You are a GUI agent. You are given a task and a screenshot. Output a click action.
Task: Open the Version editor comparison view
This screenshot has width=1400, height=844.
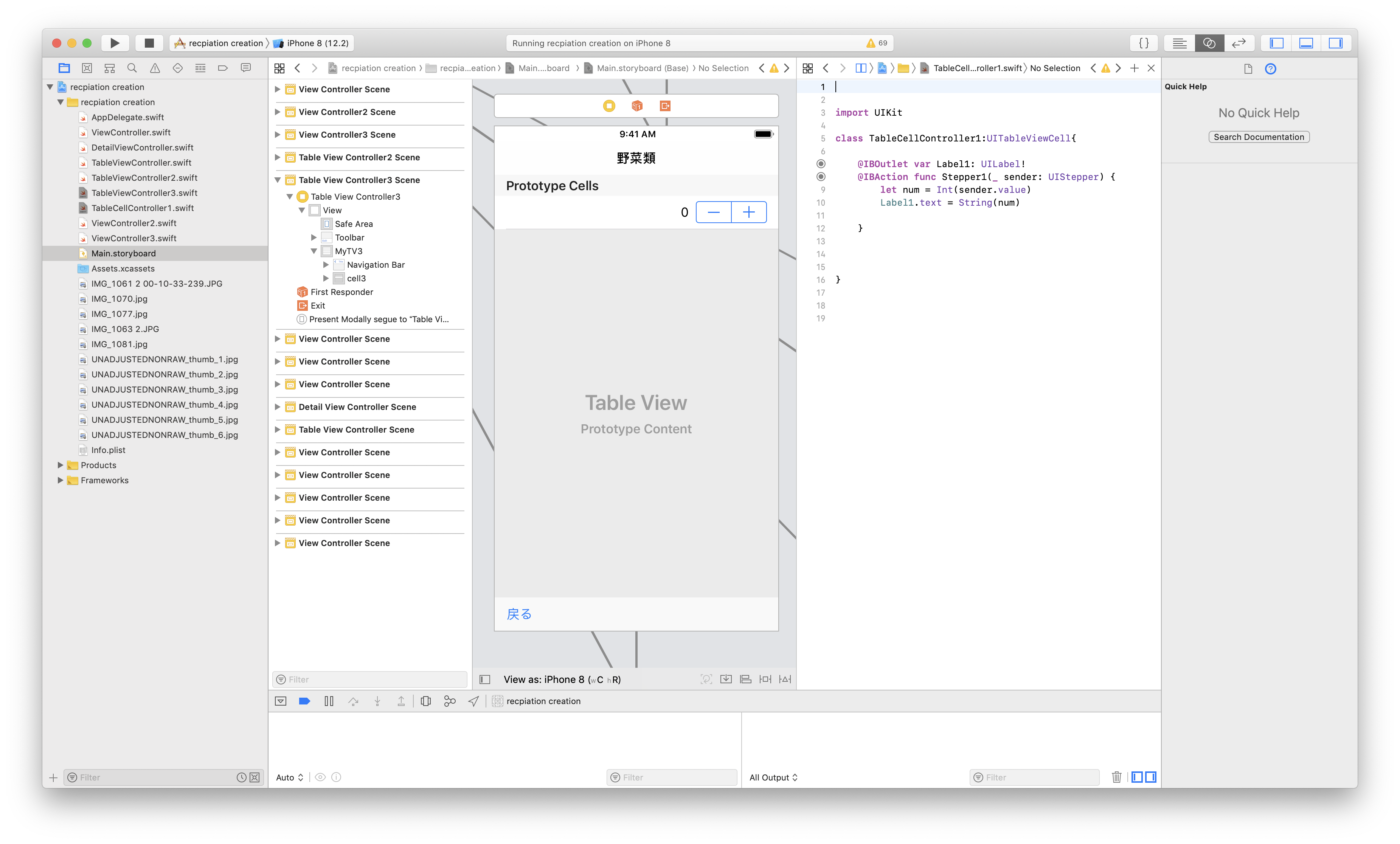point(1239,43)
